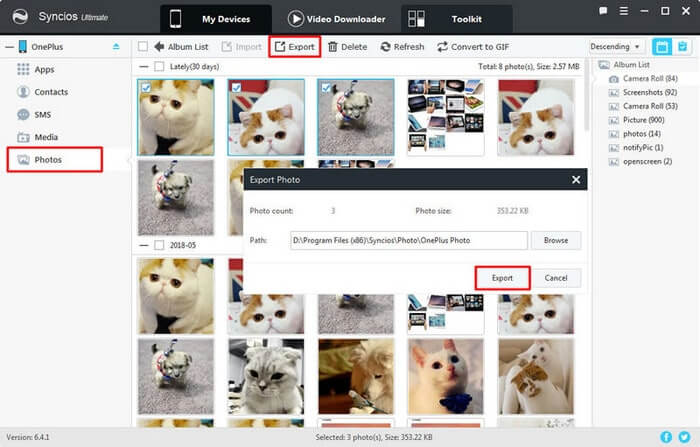Collapse the Lately(30 days) group

pyautogui.click(x=144, y=67)
